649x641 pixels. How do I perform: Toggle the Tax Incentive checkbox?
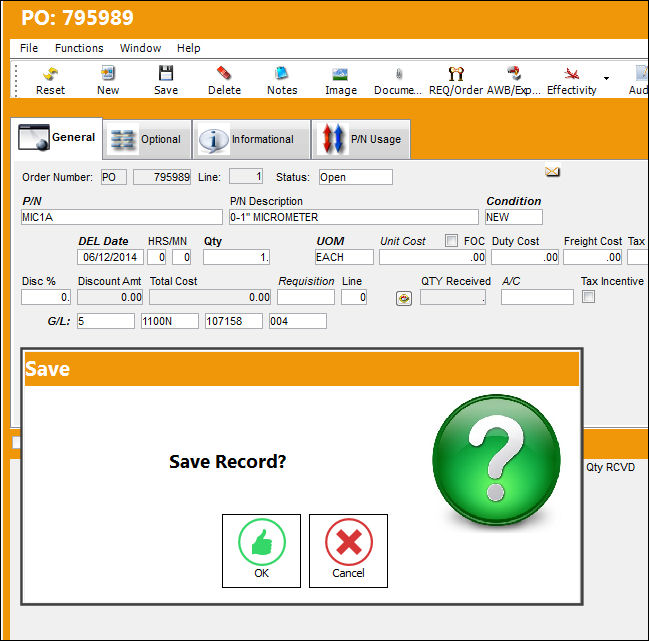(588, 297)
